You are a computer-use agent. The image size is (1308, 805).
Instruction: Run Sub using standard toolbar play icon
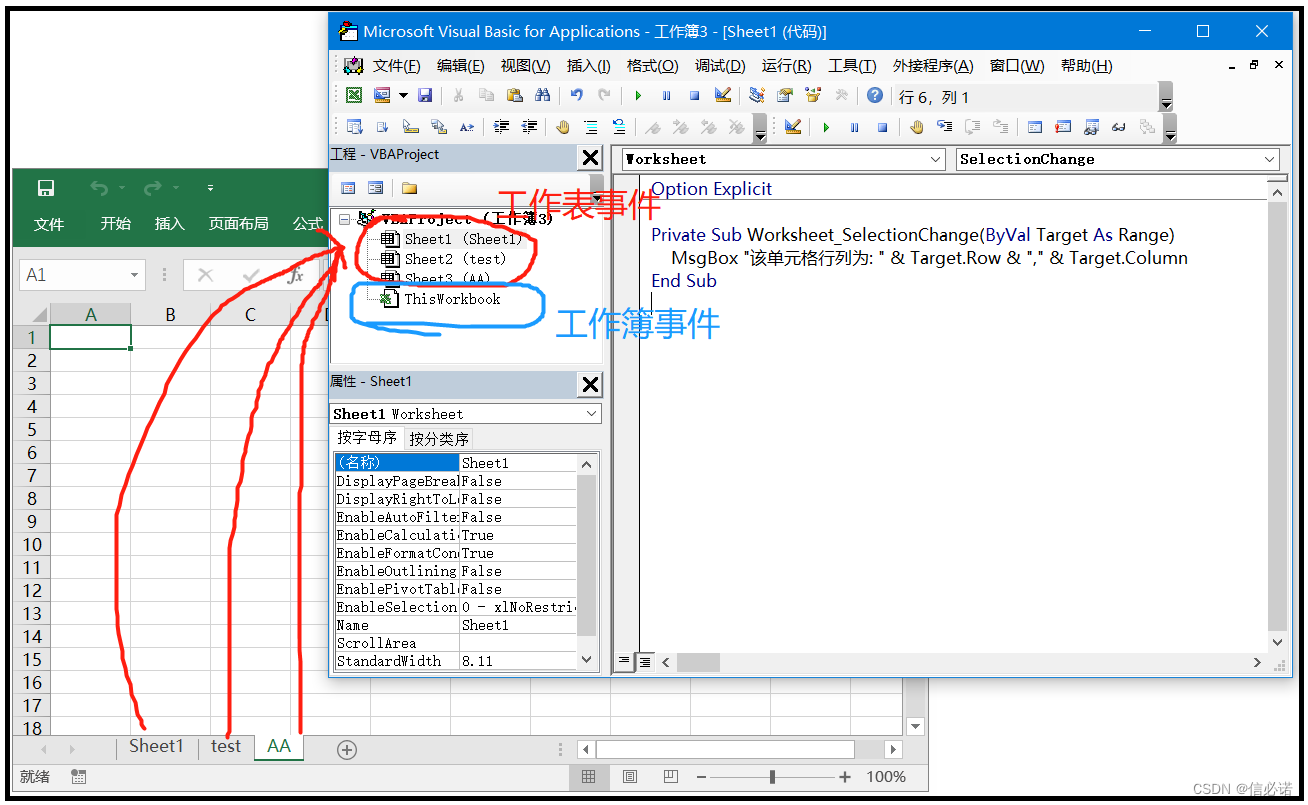[x=638, y=95]
